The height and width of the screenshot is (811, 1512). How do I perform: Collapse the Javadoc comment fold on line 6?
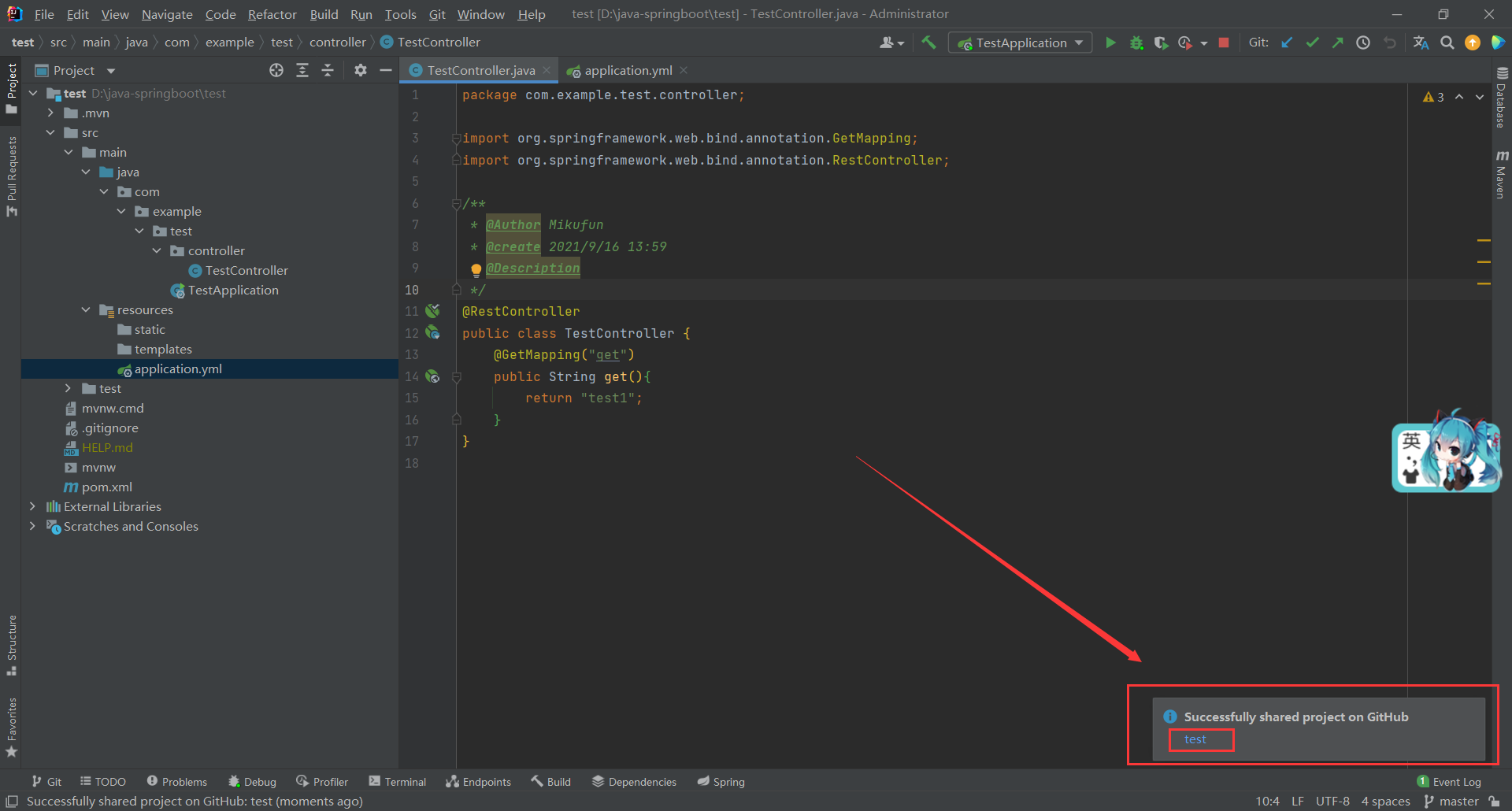[456, 204]
